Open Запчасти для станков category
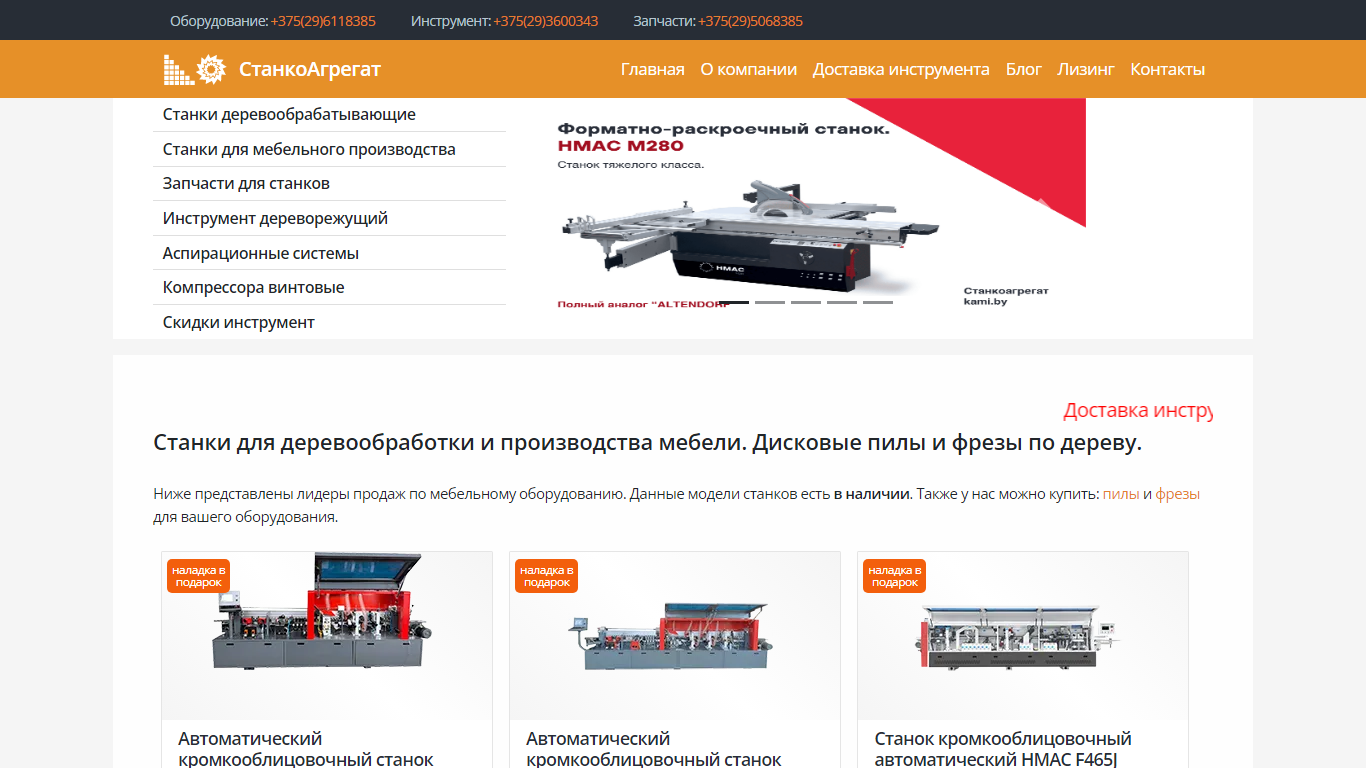Screen dimensions: 1366x768 pos(329,184)
